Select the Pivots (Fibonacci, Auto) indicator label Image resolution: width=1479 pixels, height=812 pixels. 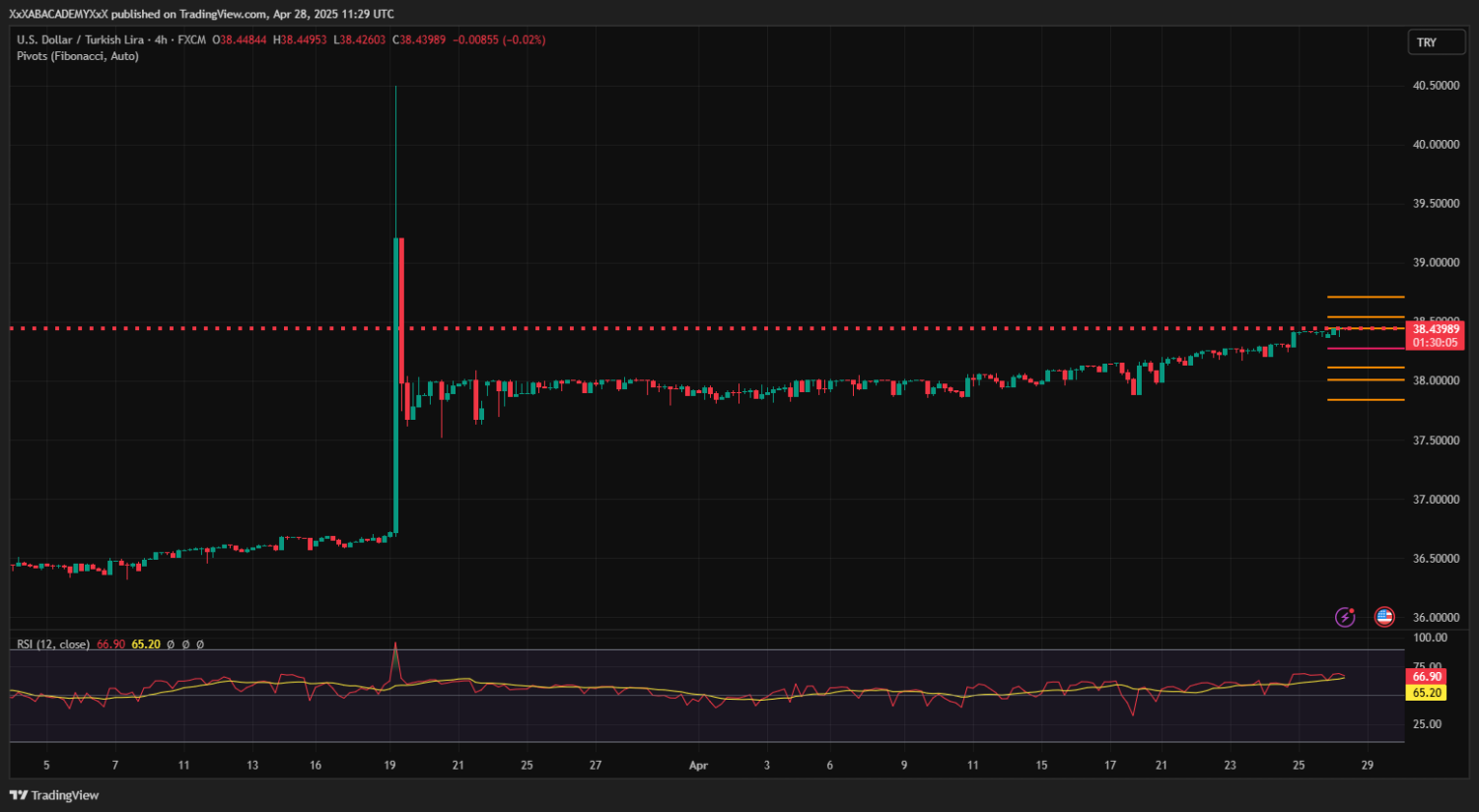pos(78,56)
